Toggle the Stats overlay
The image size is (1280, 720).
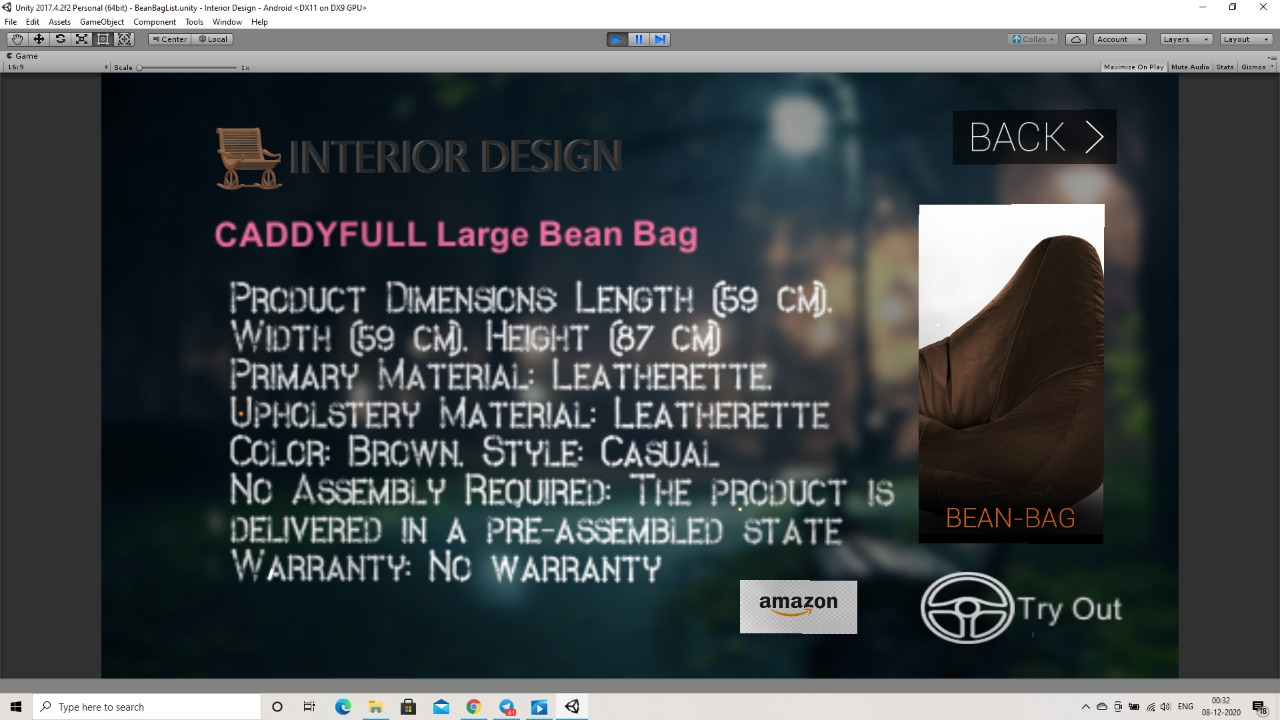click(x=1225, y=67)
